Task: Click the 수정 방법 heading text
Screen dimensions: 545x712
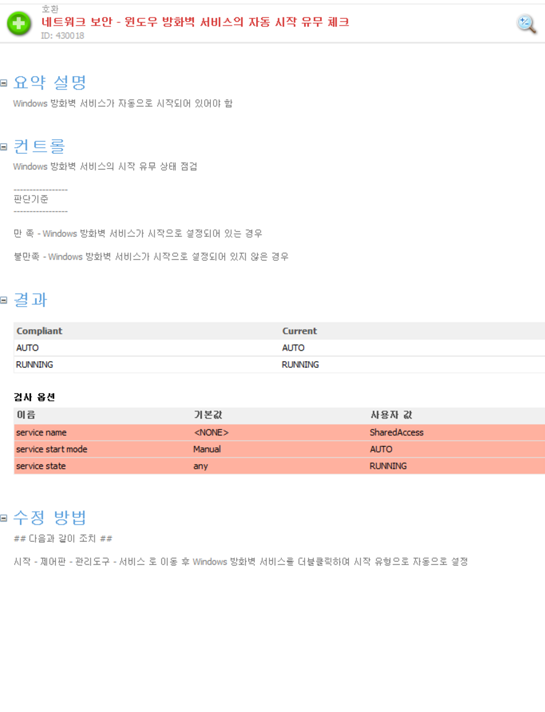Action: 50,517
